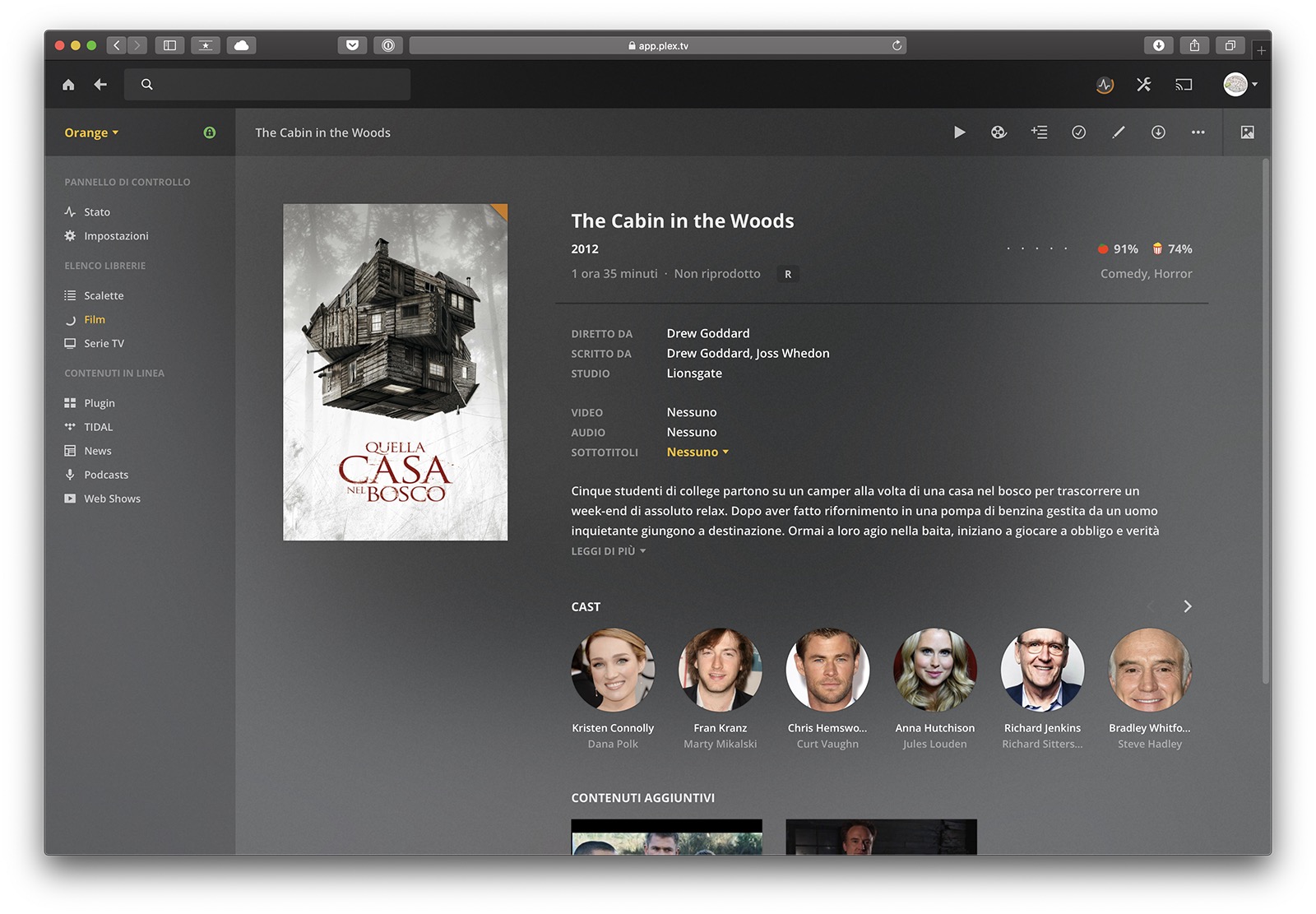The width and height of the screenshot is (1316, 914).
Task: Open Safari Pocket extension icon
Action: coord(352,45)
